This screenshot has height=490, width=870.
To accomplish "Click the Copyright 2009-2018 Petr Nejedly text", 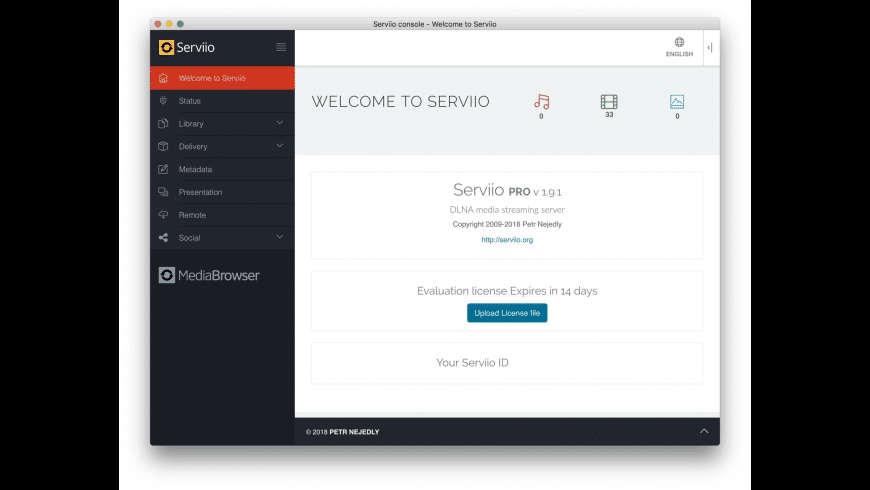I will pyautogui.click(x=507, y=224).
